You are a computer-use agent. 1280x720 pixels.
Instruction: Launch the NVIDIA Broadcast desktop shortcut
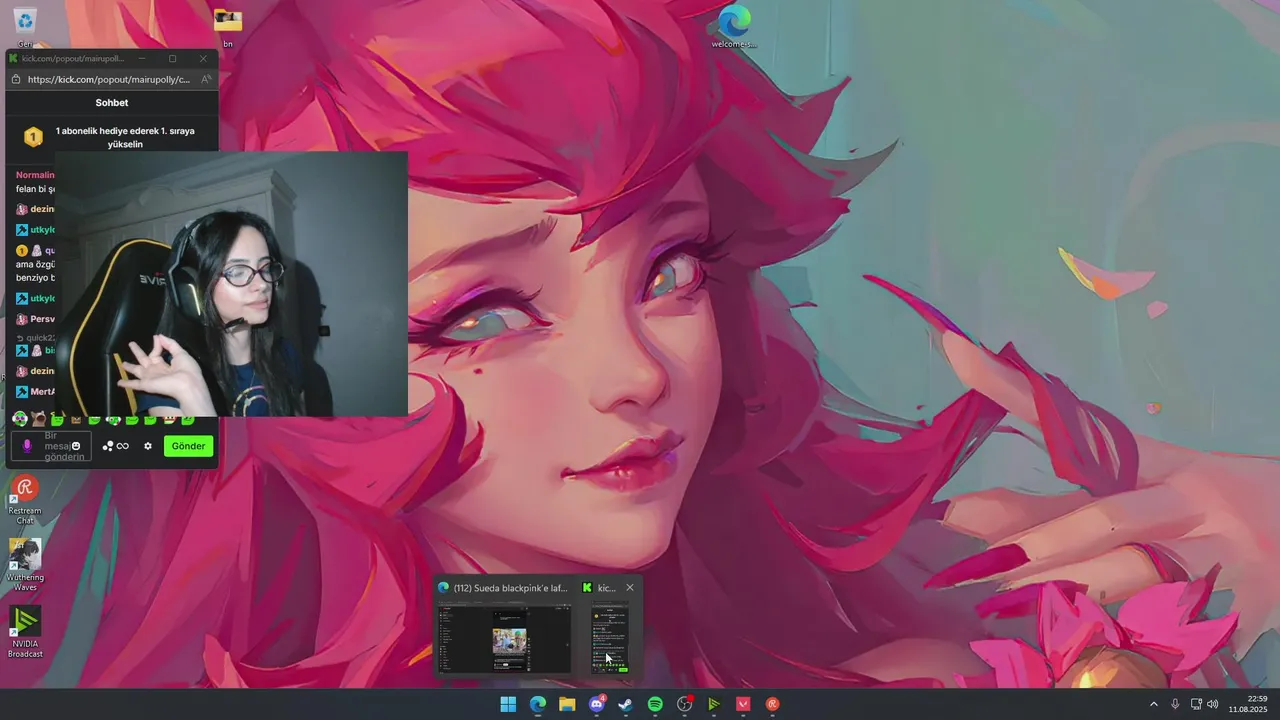tap(25, 633)
